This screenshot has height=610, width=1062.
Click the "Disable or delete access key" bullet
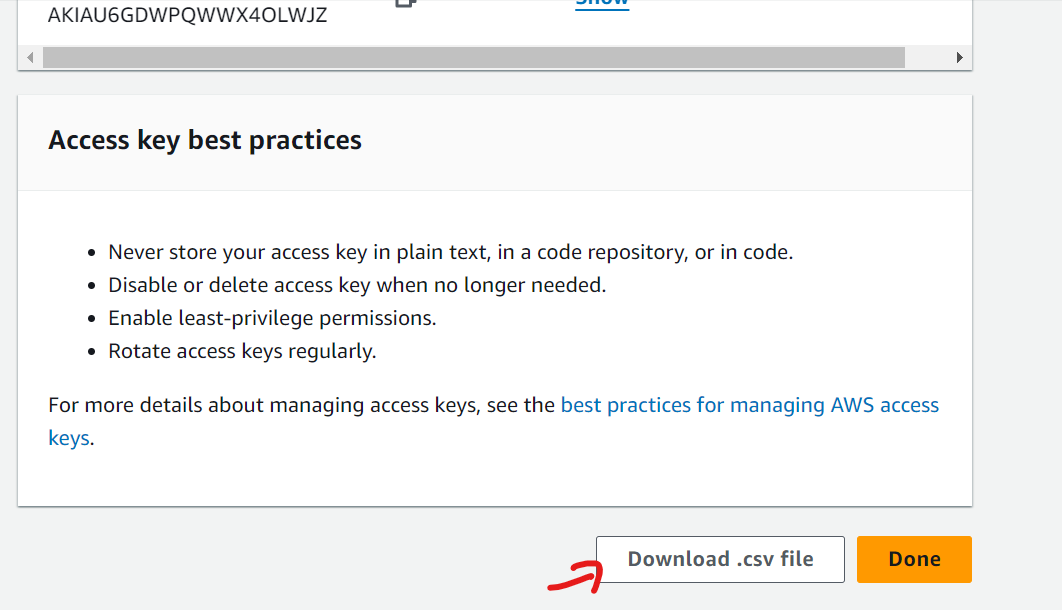[357, 285]
